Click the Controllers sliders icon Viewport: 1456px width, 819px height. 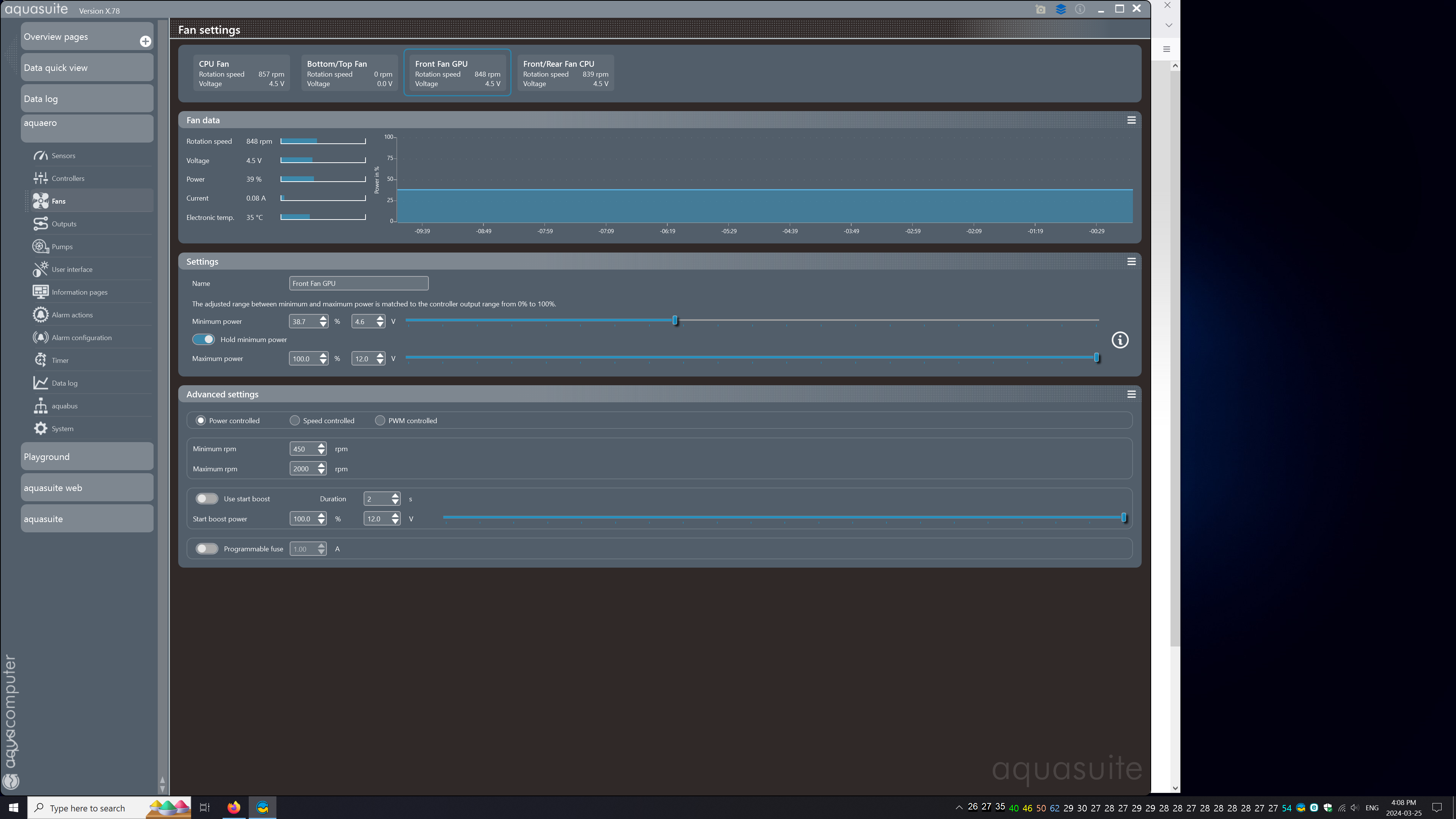tap(40, 178)
